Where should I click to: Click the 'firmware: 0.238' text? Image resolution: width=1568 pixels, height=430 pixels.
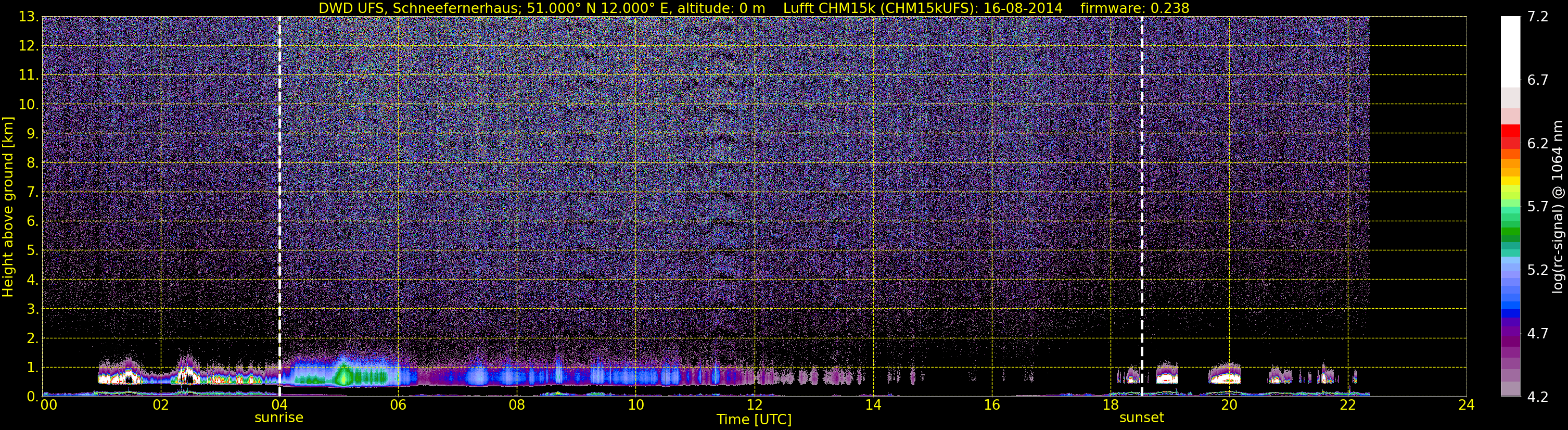pos(1134,8)
